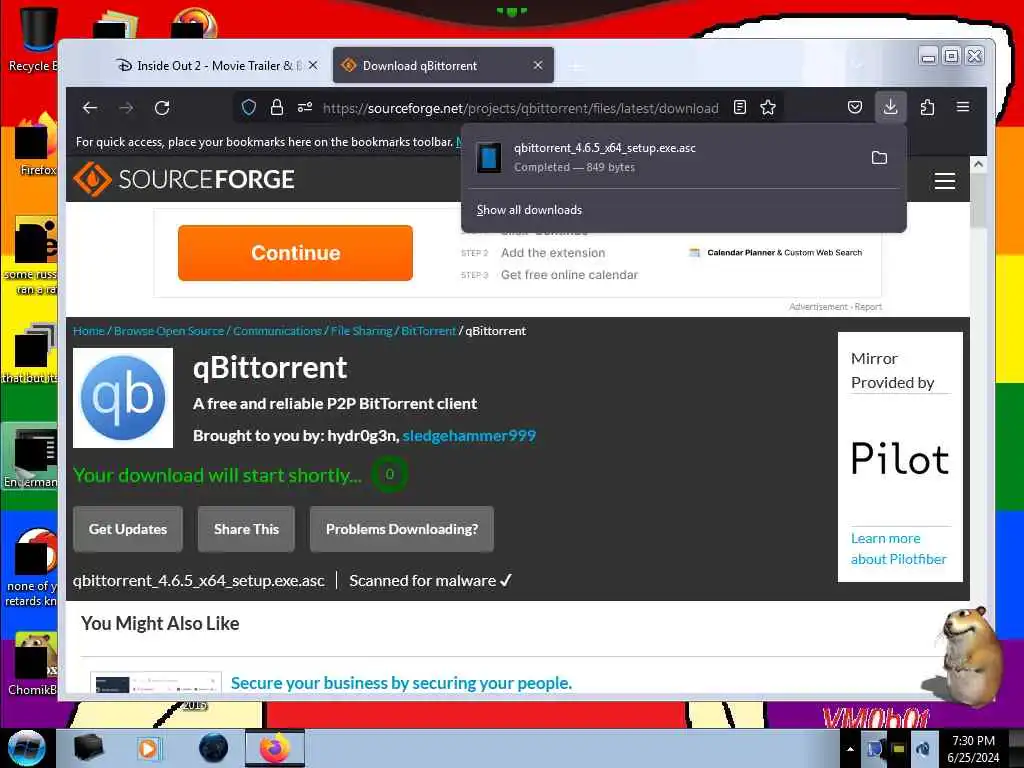The width and height of the screenshot is (1024, 768).
Task: Click the orange Continue button
Action: click(295, 253)
